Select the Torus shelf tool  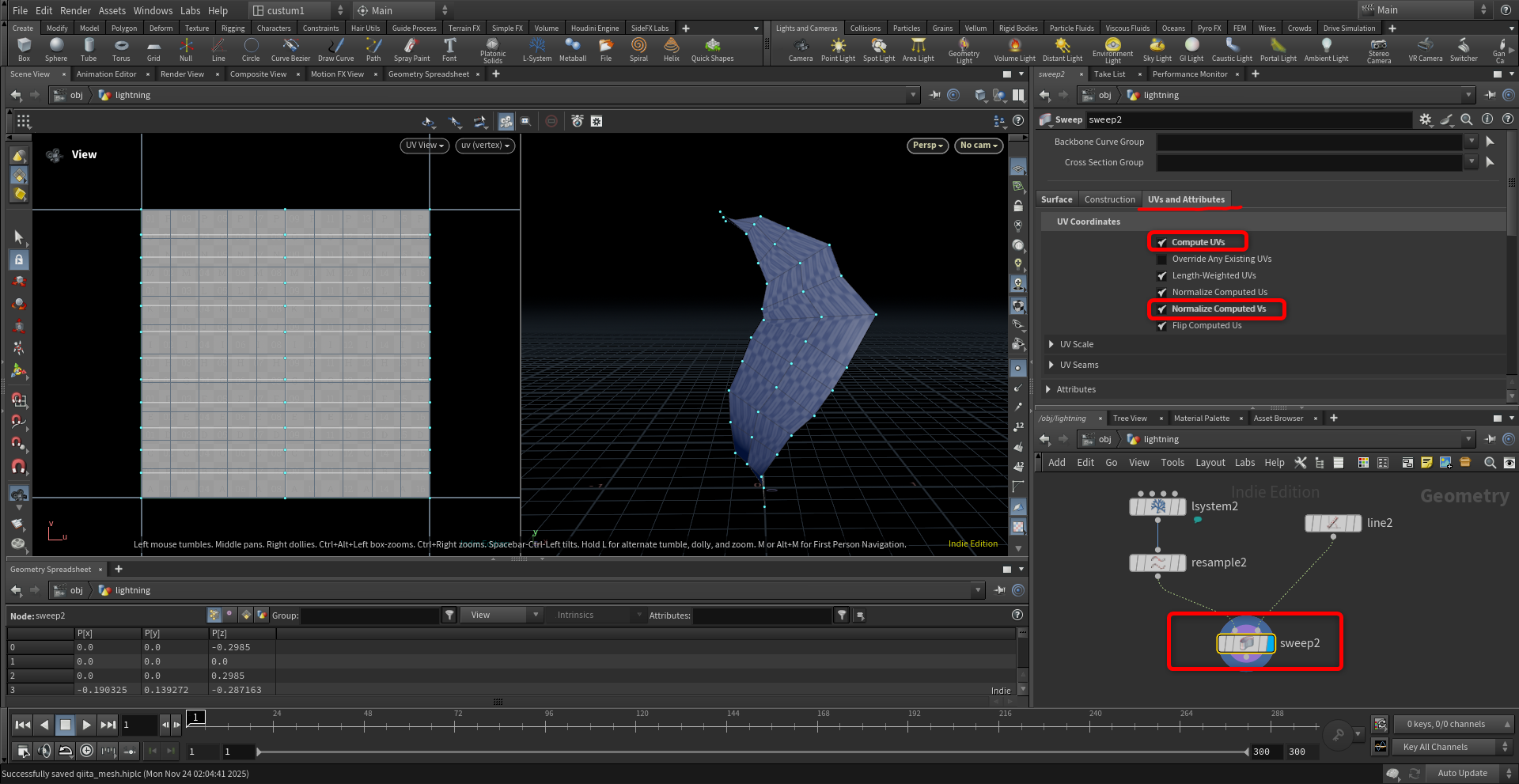click(x=121, y=49)
